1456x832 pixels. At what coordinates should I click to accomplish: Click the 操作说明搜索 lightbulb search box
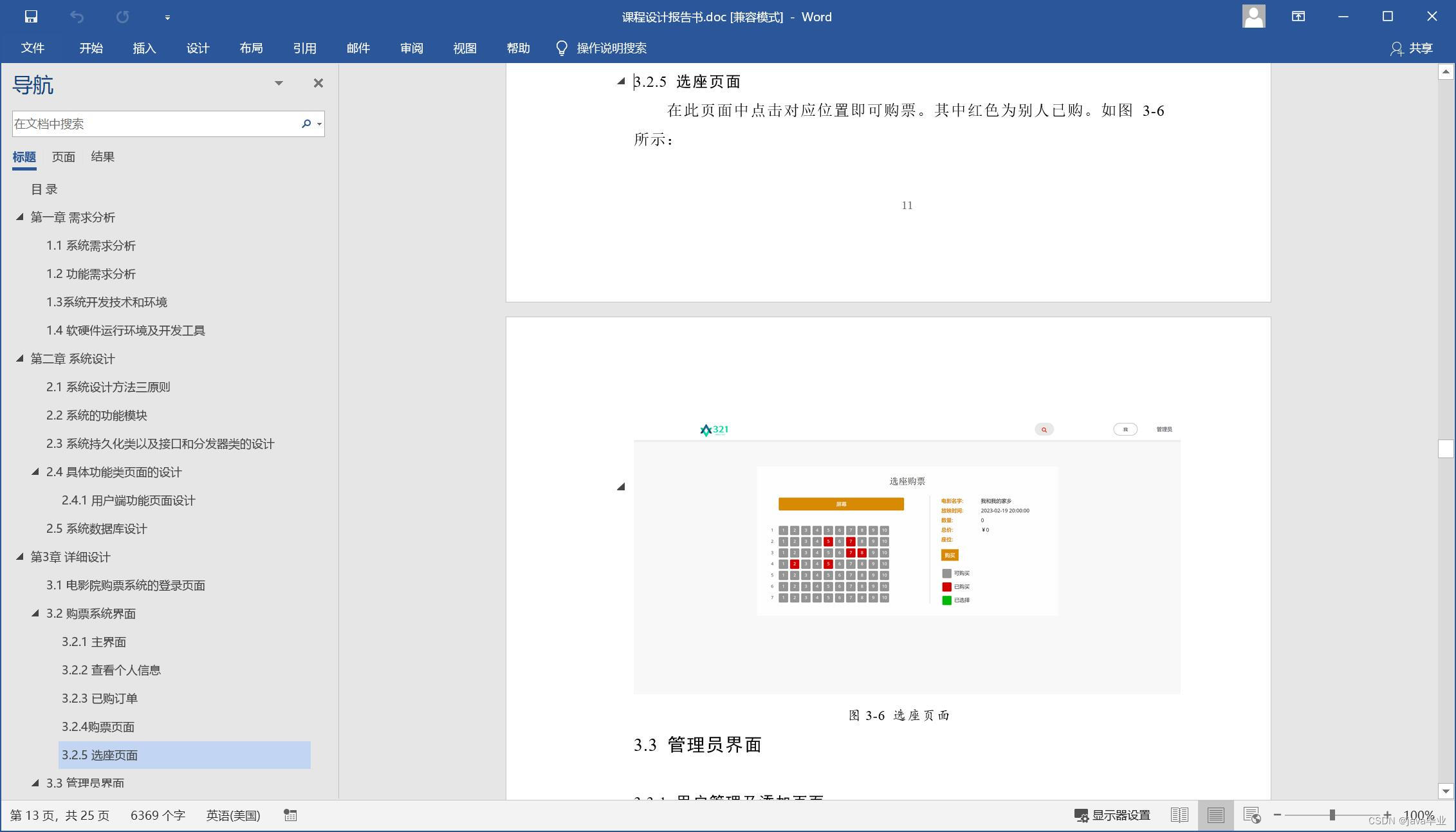(602, 48)
